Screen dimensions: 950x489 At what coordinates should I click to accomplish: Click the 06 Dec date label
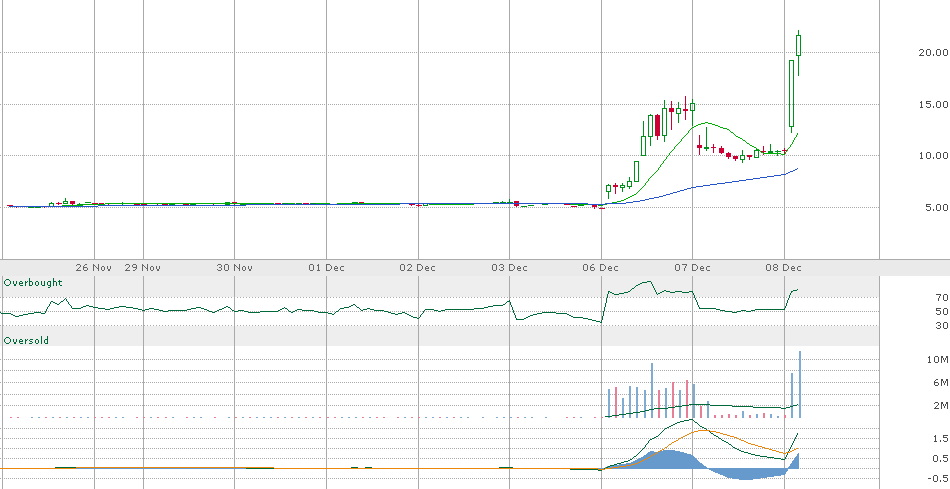(x=600, y=267)
